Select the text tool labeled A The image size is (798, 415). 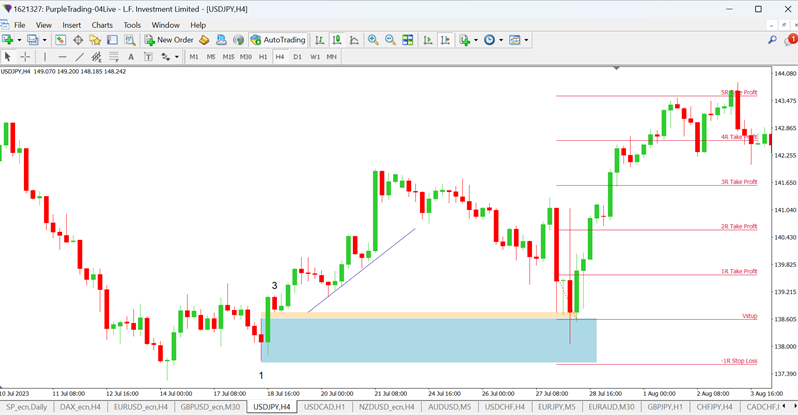tap(131, 57)
